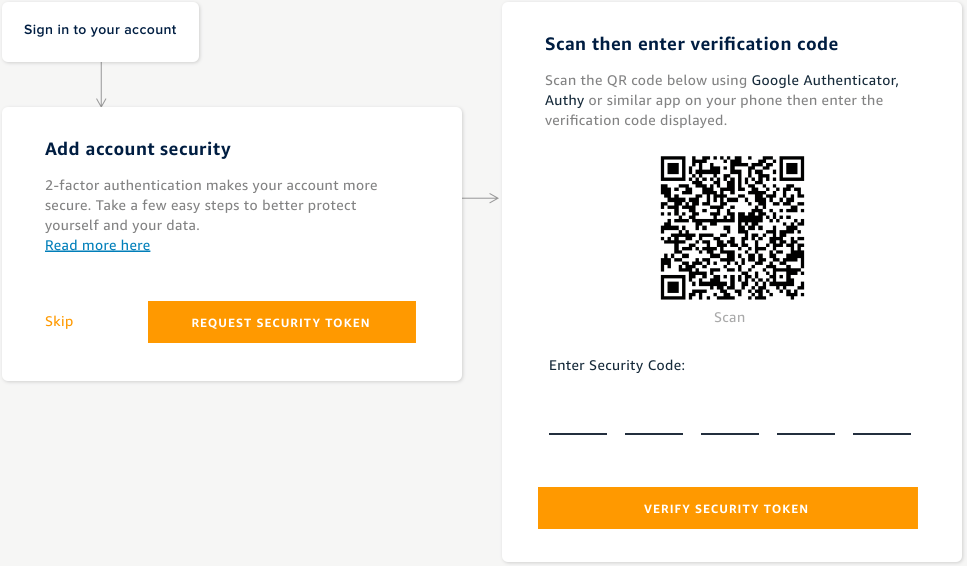The height and width of the screenshot is (566, 967).
Task: Select the first security code digit field
Action: tap(578, 419)
